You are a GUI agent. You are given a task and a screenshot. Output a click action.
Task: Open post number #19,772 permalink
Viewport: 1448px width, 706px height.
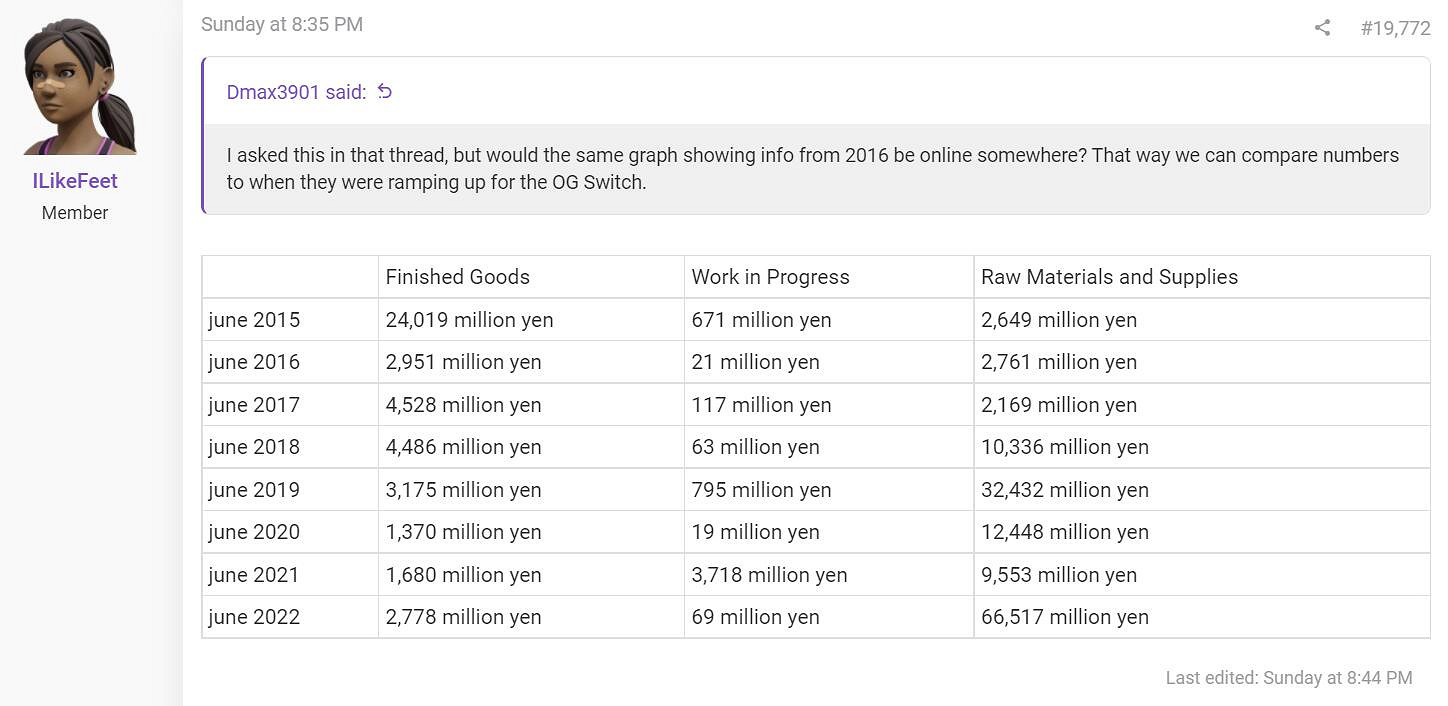pos(1395,28)
